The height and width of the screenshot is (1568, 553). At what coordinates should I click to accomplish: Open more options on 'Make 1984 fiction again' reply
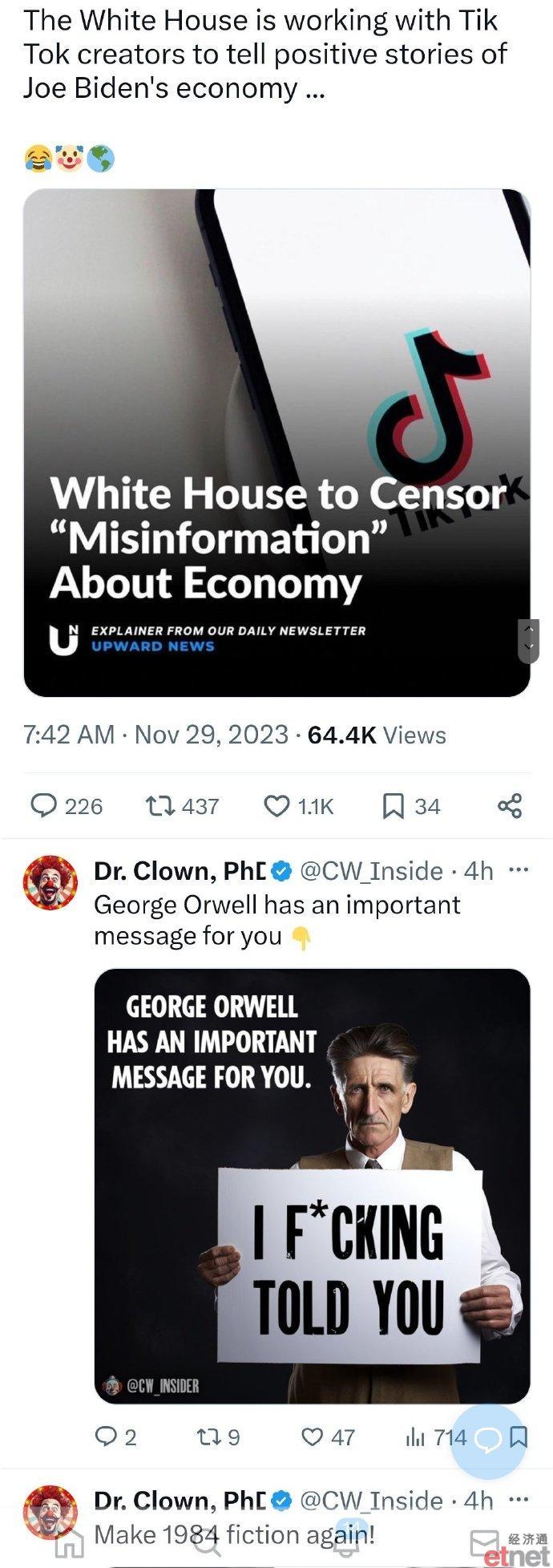coord(519,1498)
